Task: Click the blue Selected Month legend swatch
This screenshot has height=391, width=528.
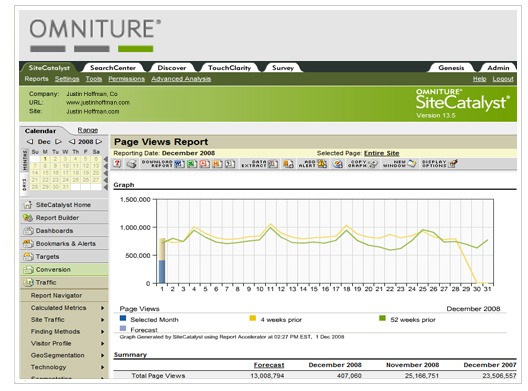Action: (x=123, y=318)
